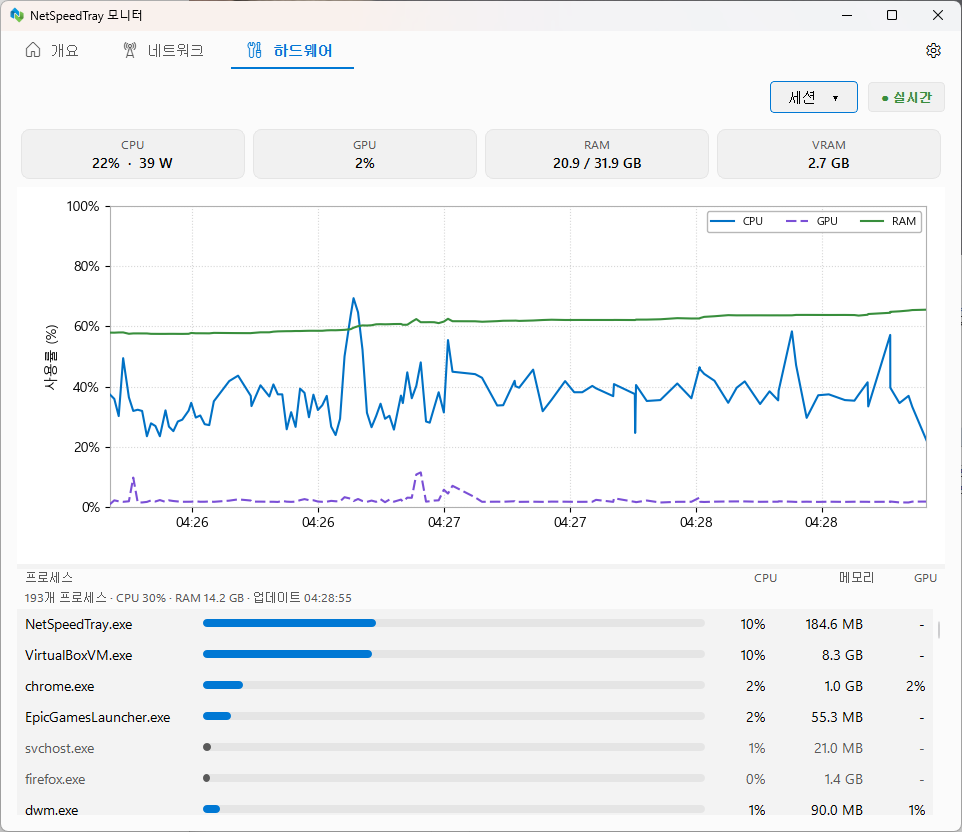Click the GPU 2% stat card
This screenshot has height=832, width=962.
click(x=364, y=154)
